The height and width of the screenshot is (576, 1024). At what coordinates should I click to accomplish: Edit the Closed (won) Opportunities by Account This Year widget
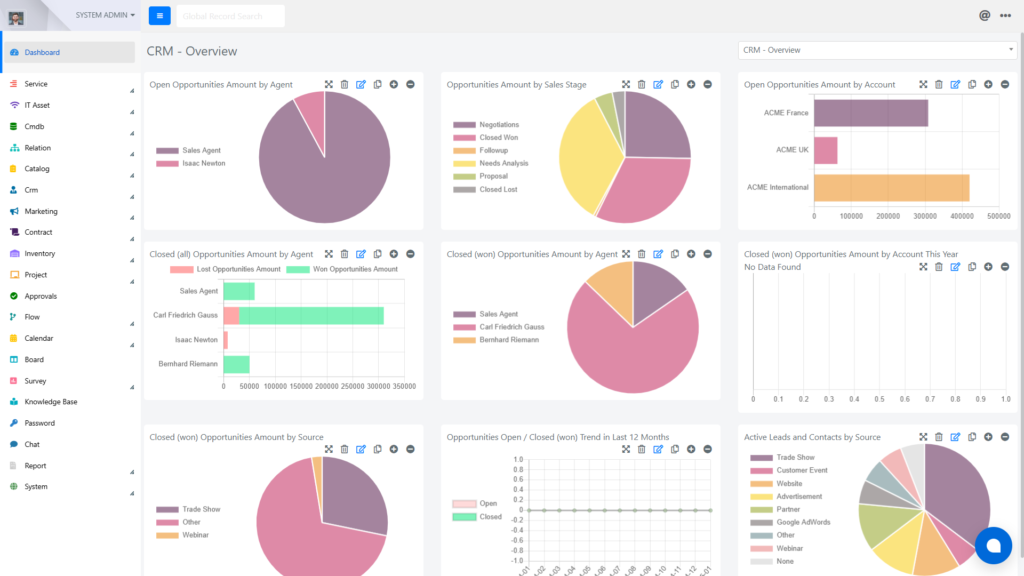click(x=955, y=266)
